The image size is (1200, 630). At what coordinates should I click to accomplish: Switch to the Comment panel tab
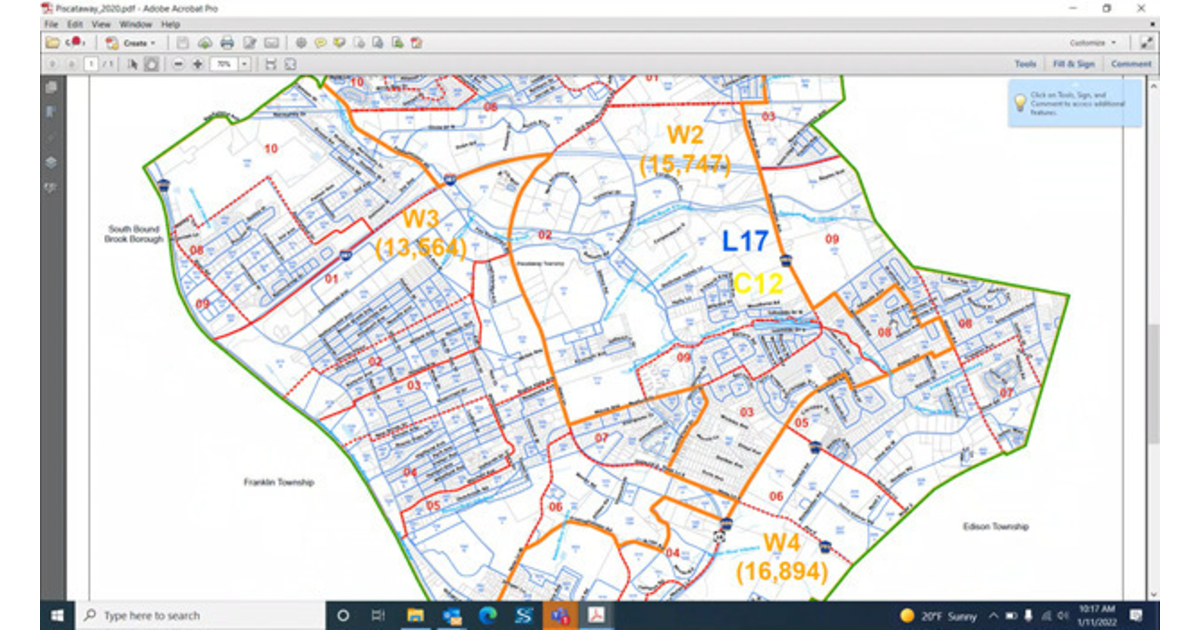1131,63
